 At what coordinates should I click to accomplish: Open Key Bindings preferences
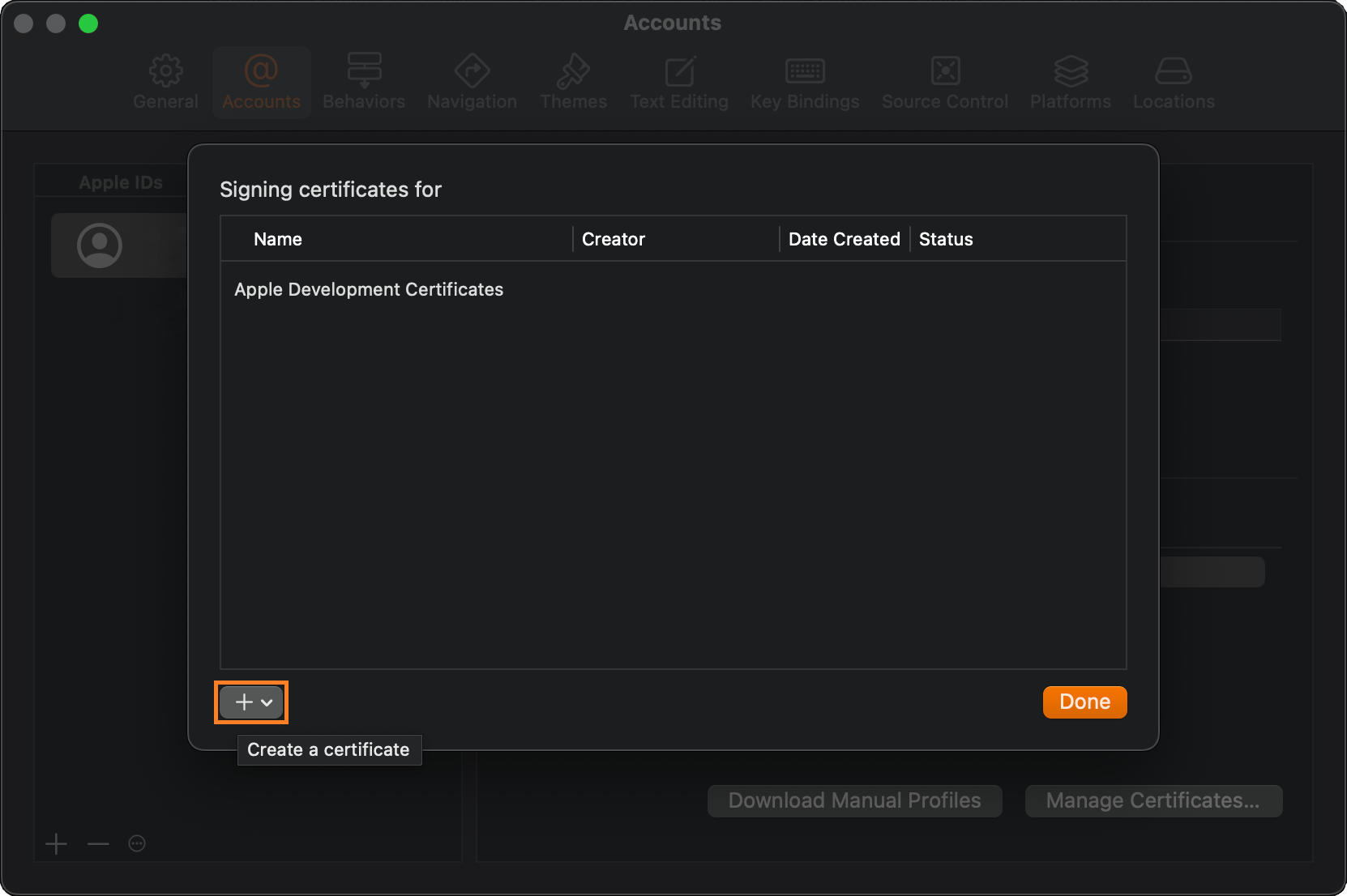(805, 83)
